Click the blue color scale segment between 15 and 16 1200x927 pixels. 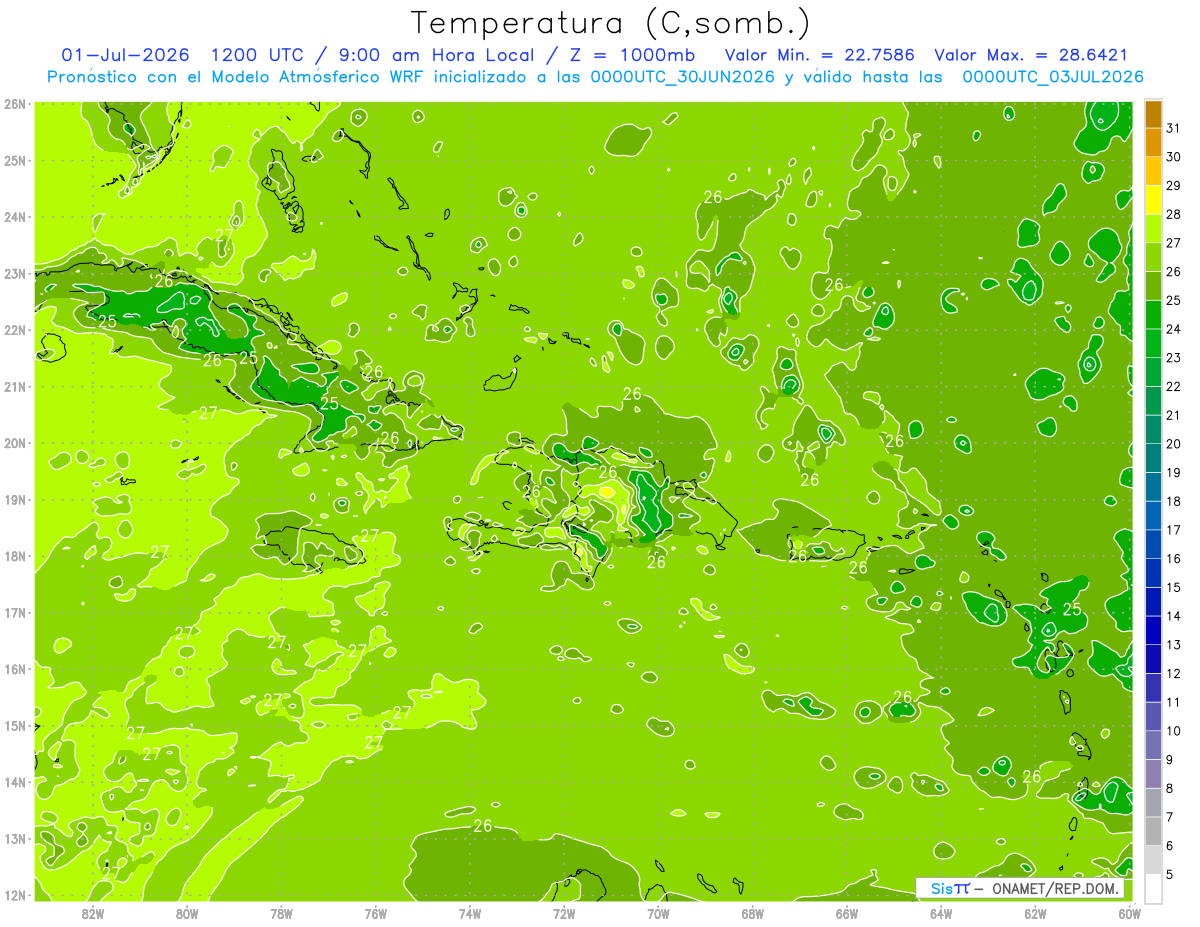pos(1153,572)
